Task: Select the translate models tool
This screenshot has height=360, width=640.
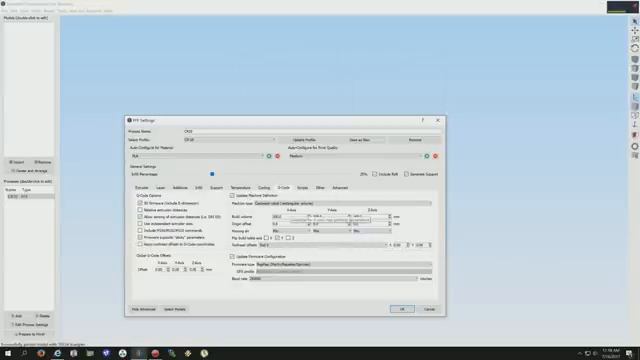Action: 635,31
